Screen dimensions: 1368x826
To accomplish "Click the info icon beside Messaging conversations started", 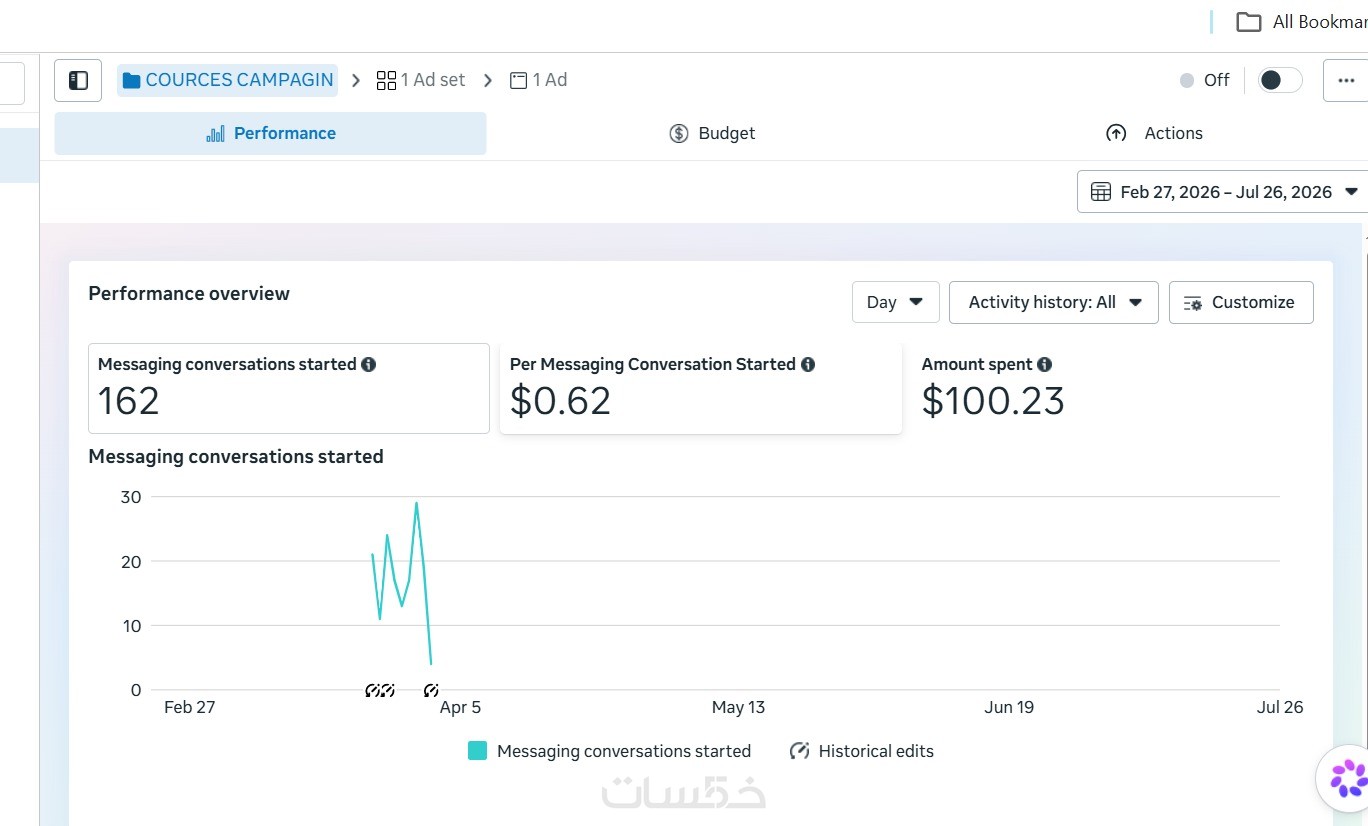I will (x=369, y=365).
